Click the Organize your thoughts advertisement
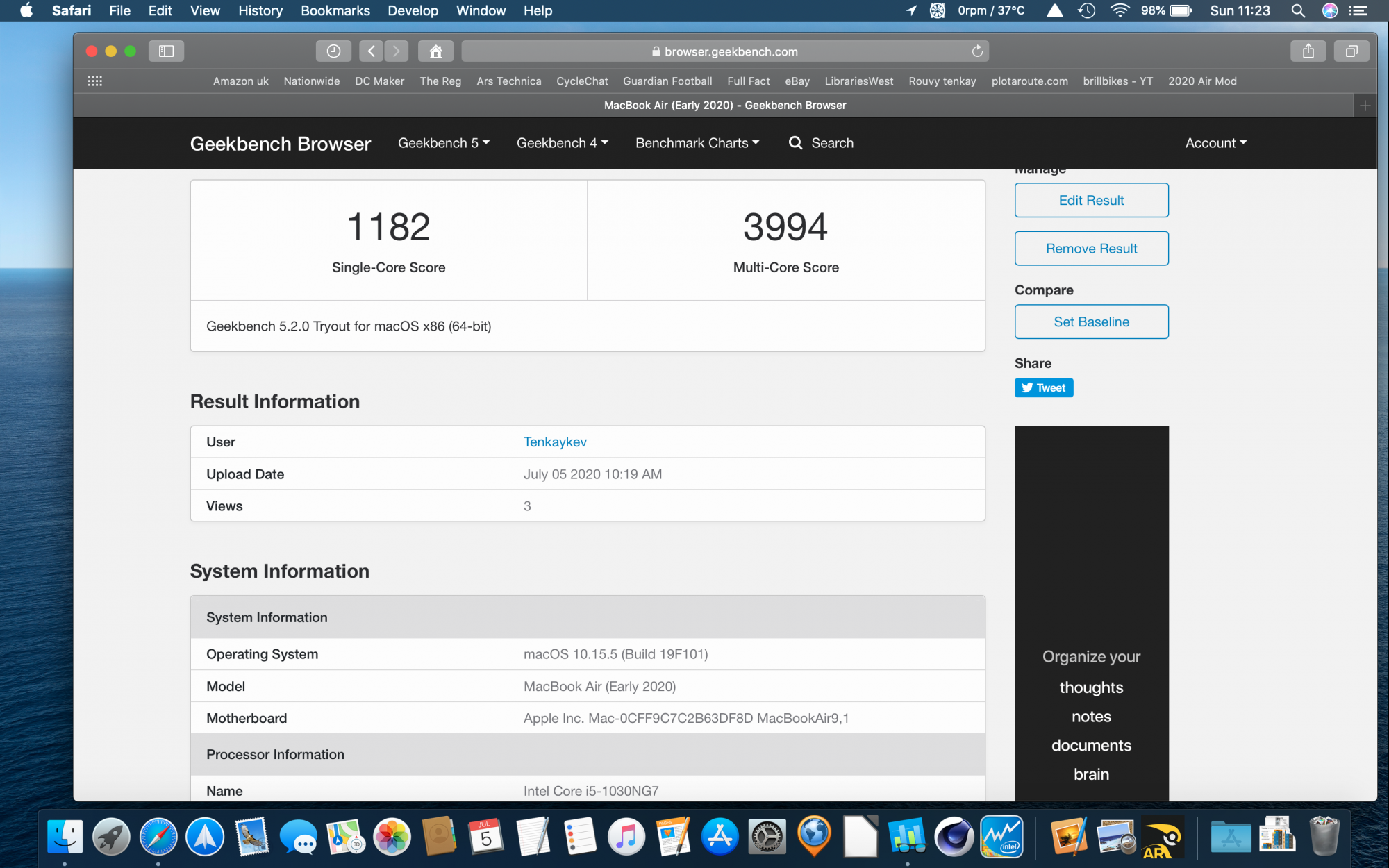1389x868 pixels. pos(1092,613)
